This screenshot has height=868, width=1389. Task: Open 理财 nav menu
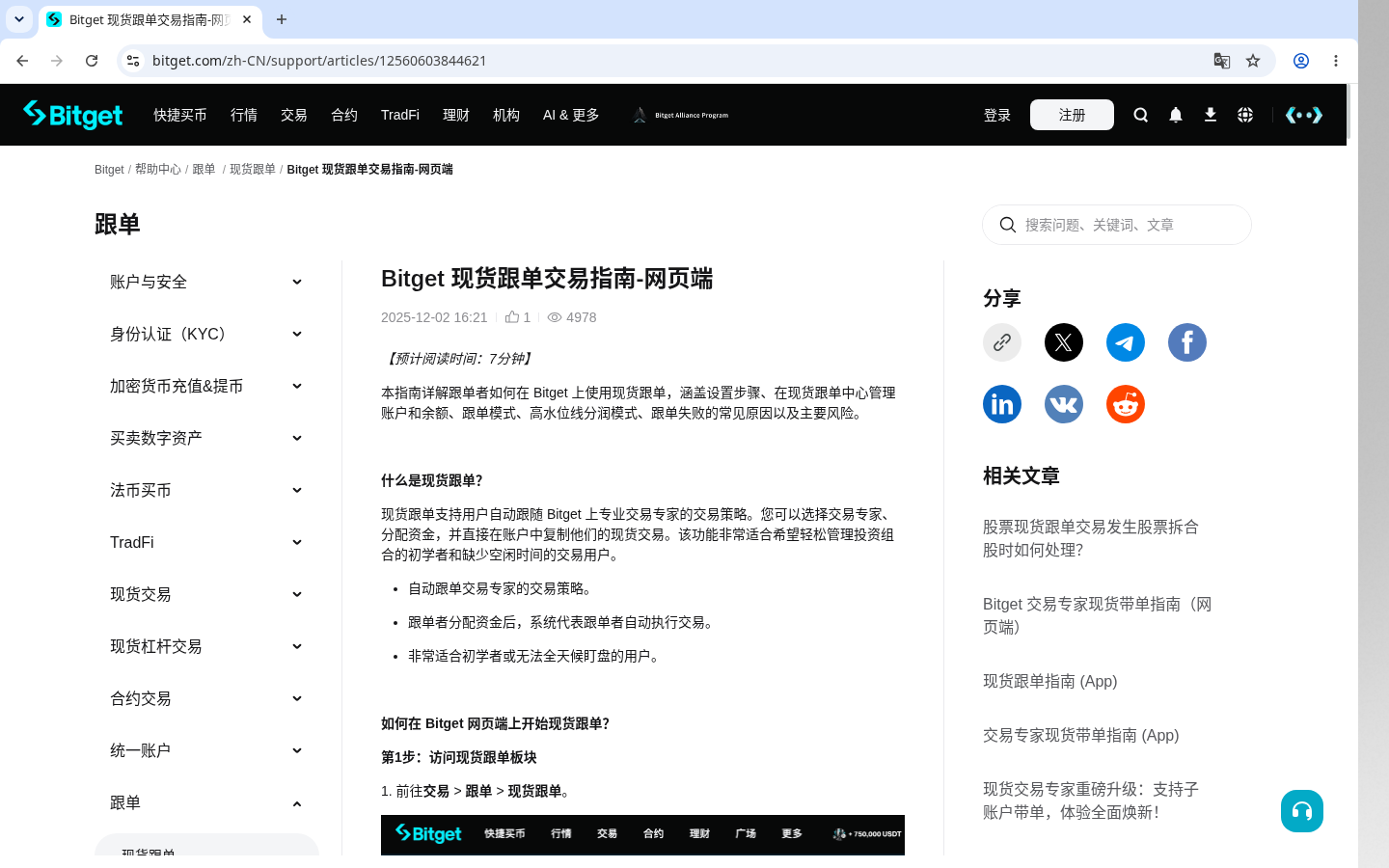pos(456,115)
